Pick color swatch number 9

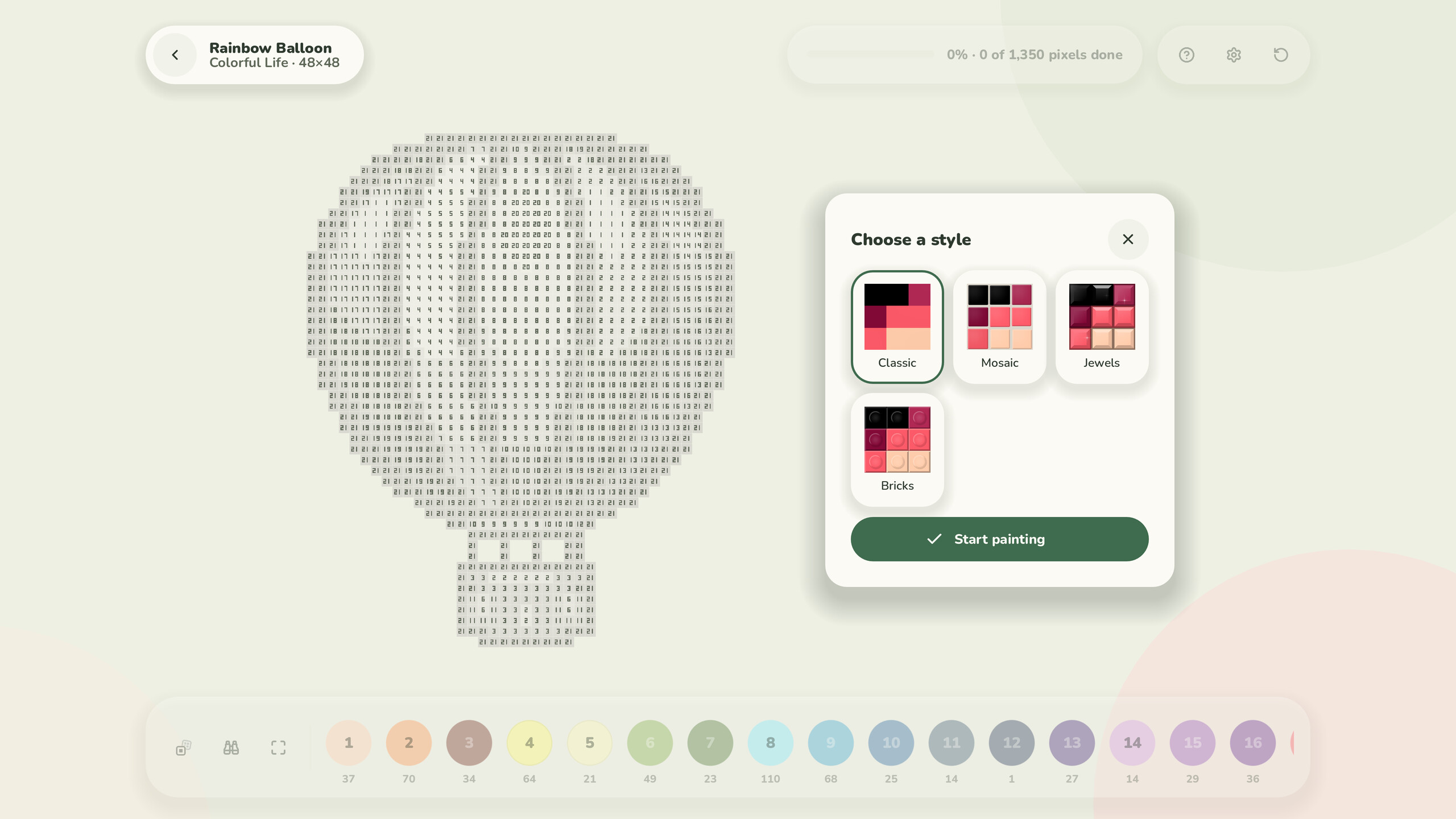831,743
